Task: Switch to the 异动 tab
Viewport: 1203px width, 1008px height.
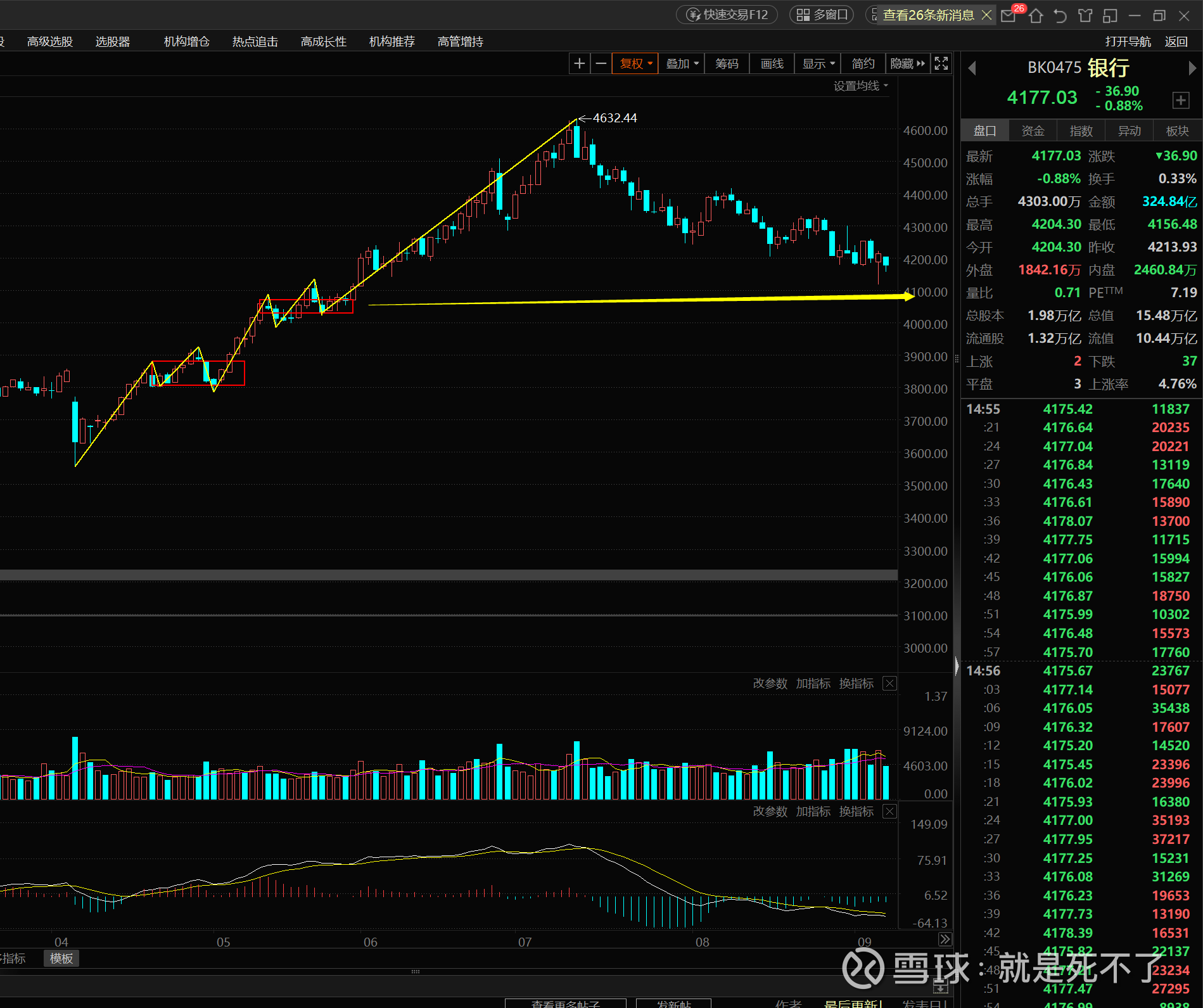Action: coord(1130,131)
